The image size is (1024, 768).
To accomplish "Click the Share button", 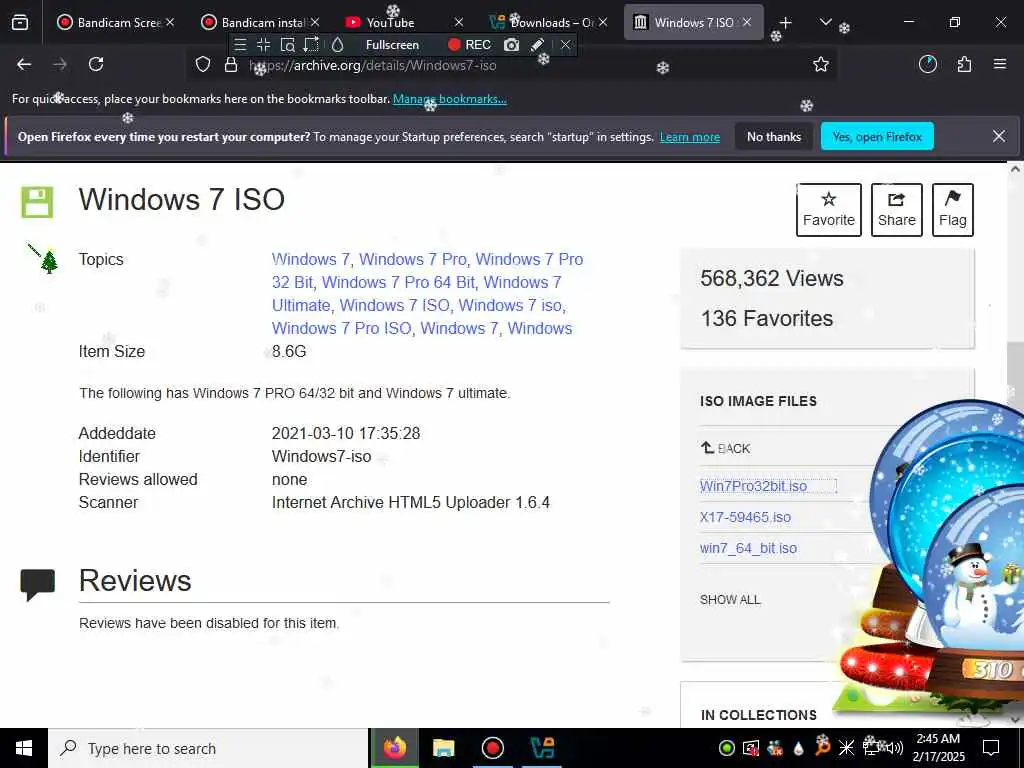I will click(x=897, y=210).
